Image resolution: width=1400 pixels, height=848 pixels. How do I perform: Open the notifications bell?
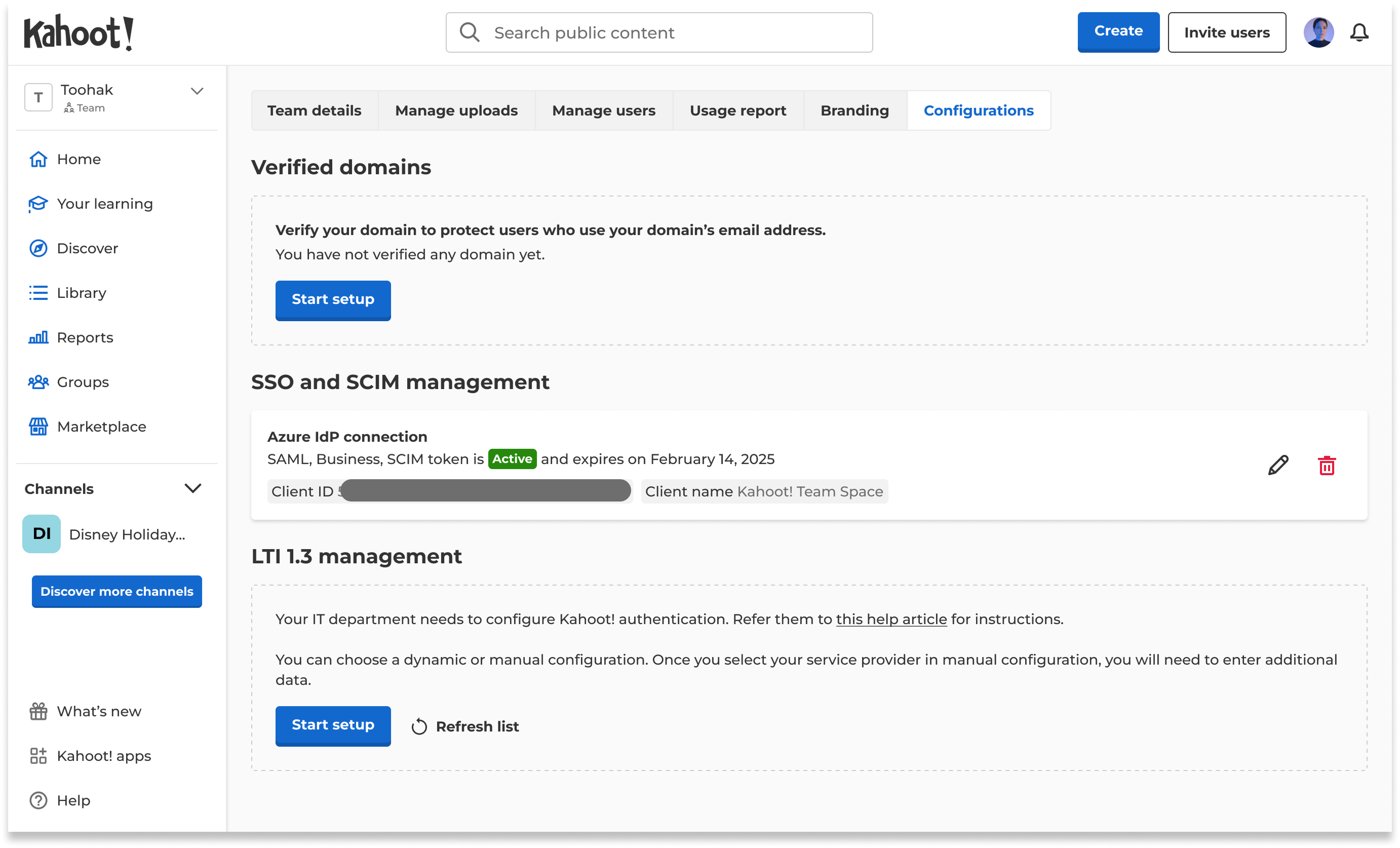(1359, 32)
